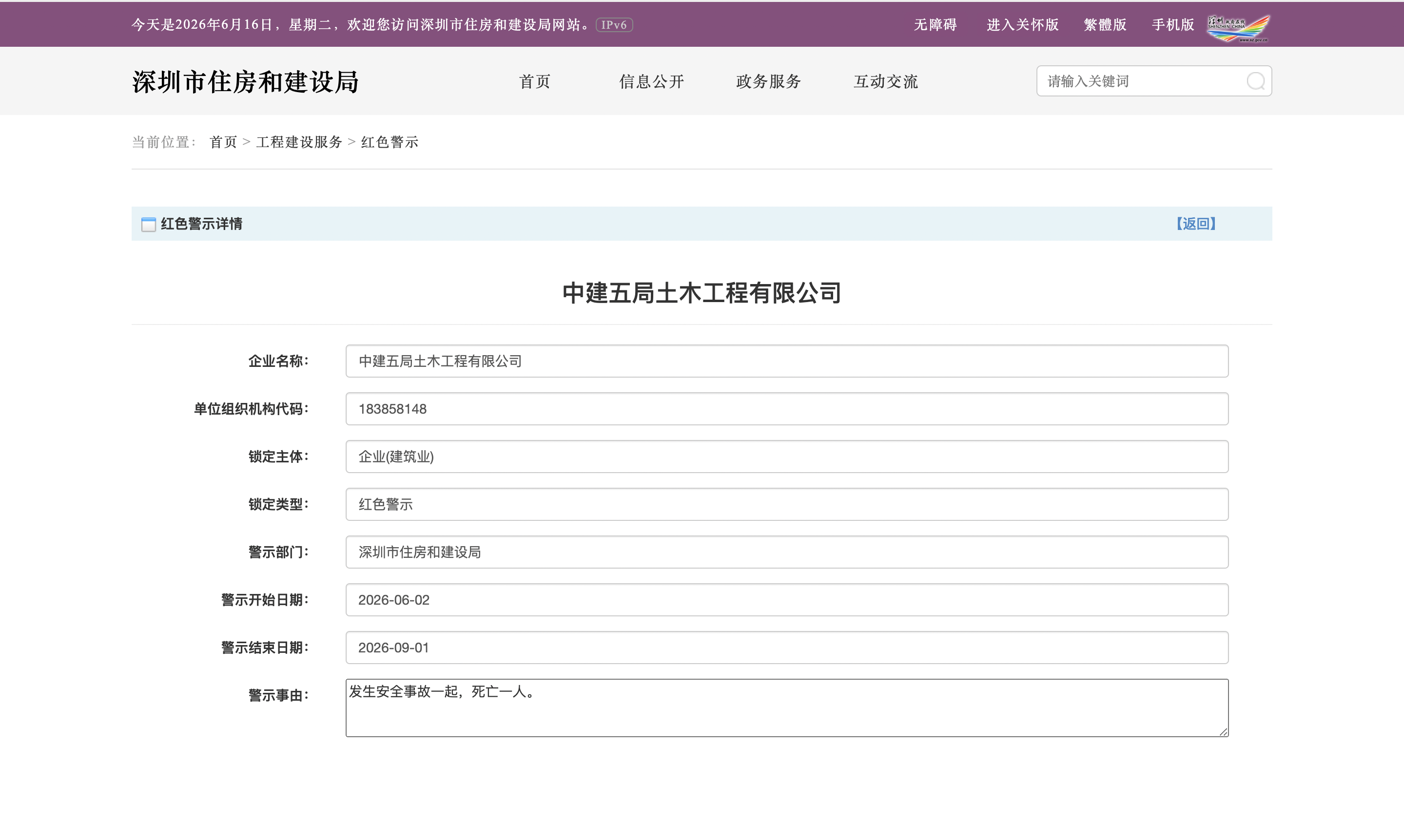This screenshot has width=1404, height=840.
Task: Click the 警示结束日期: label
Action: tap(265, 648)
